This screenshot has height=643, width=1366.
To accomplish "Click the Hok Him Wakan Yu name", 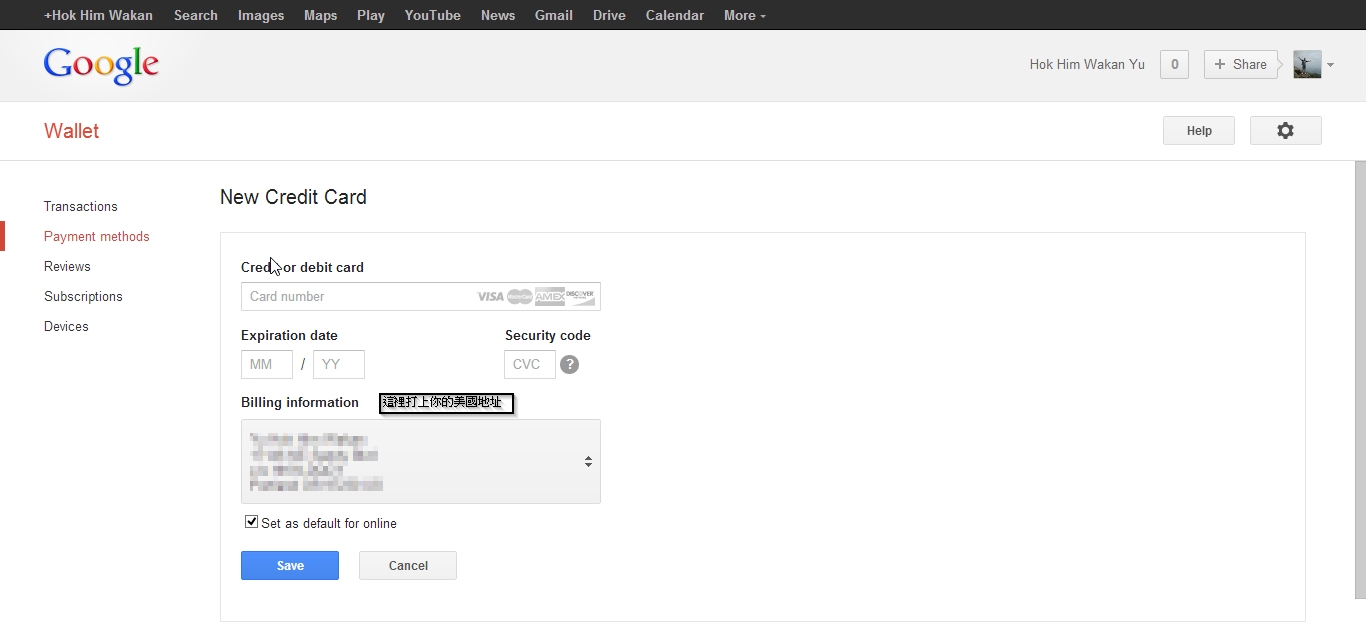I will (1087, 64).
